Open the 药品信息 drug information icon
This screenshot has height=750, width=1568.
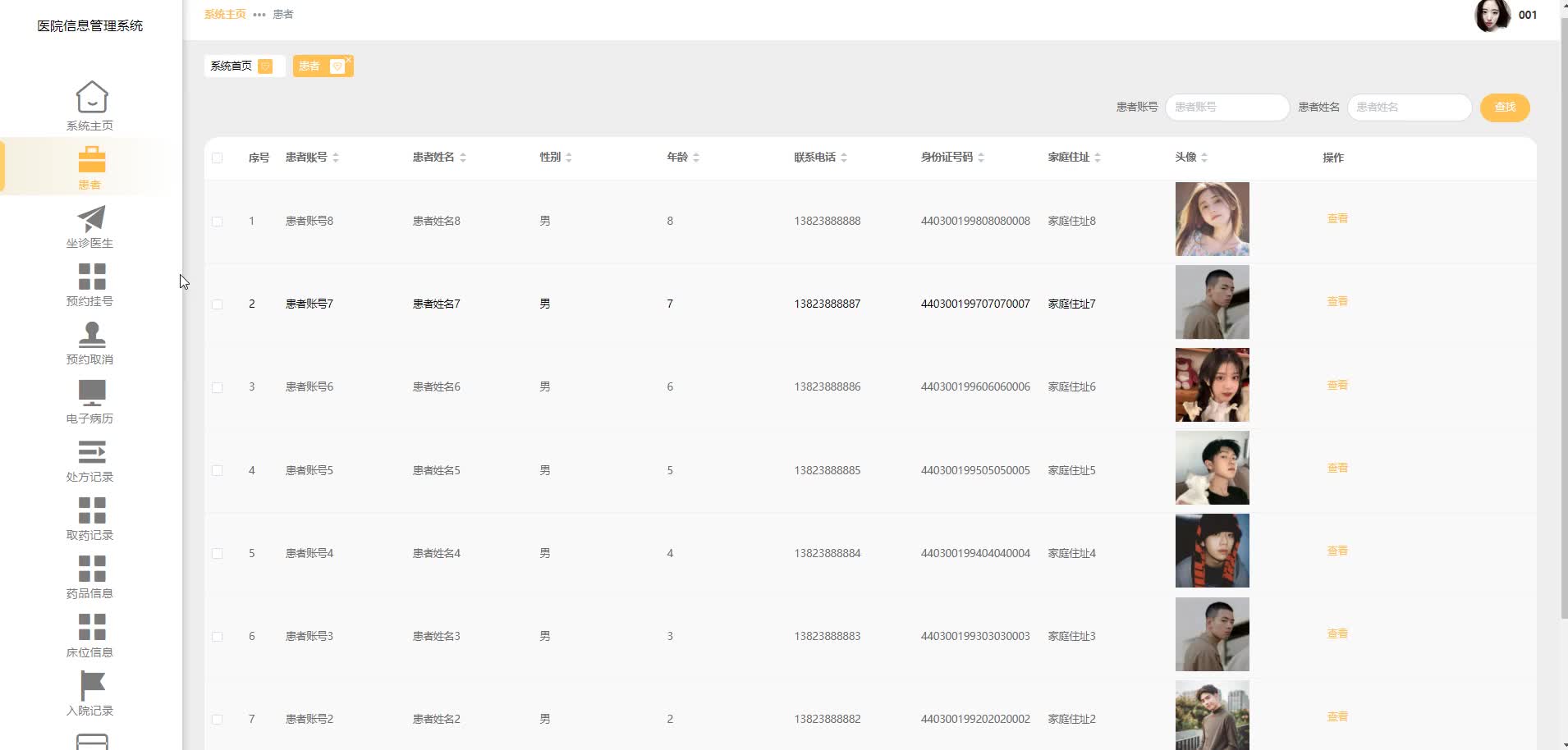[91, 569]
